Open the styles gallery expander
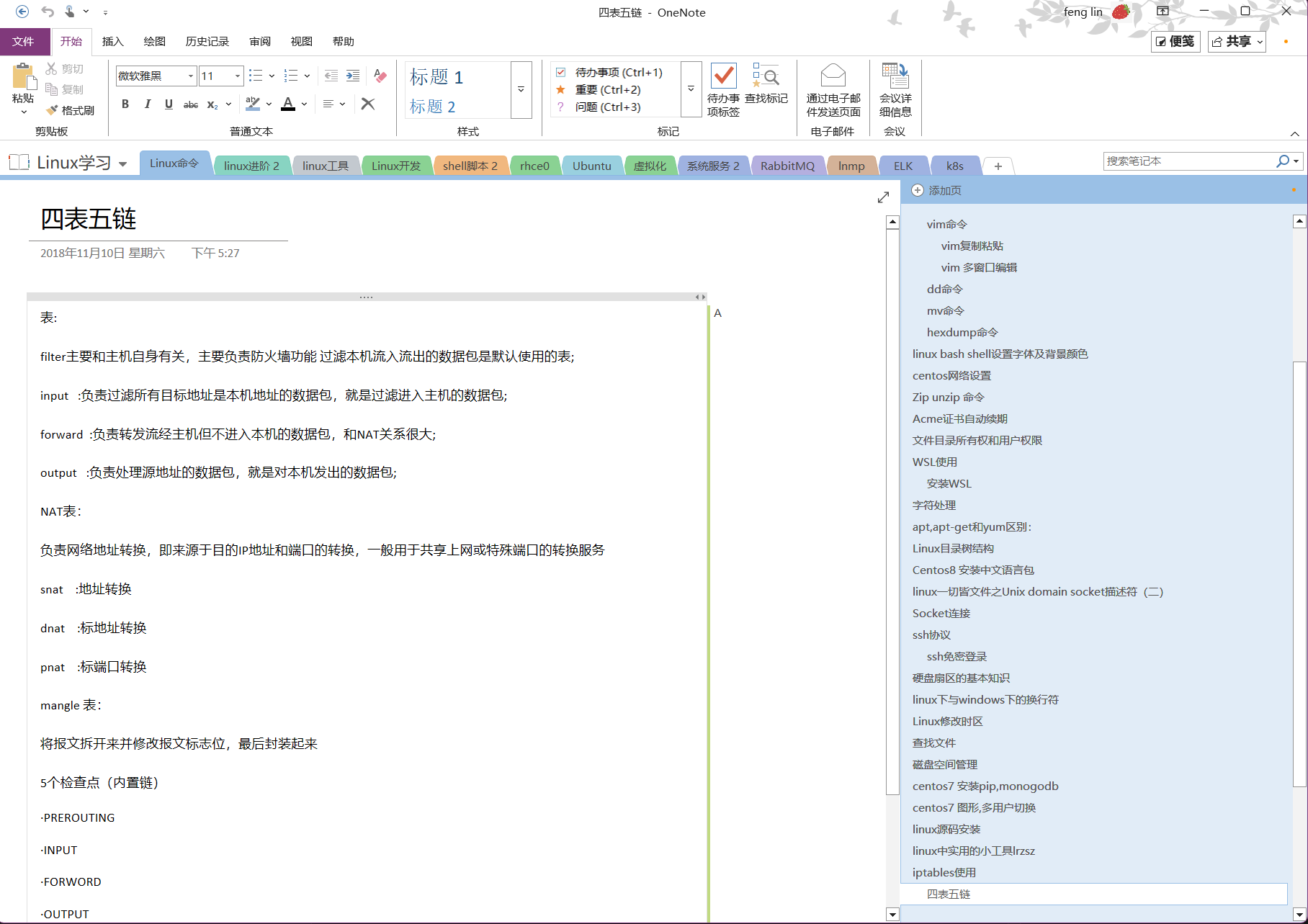Screen dimensions: 1308x924 (x=520, y=90)
